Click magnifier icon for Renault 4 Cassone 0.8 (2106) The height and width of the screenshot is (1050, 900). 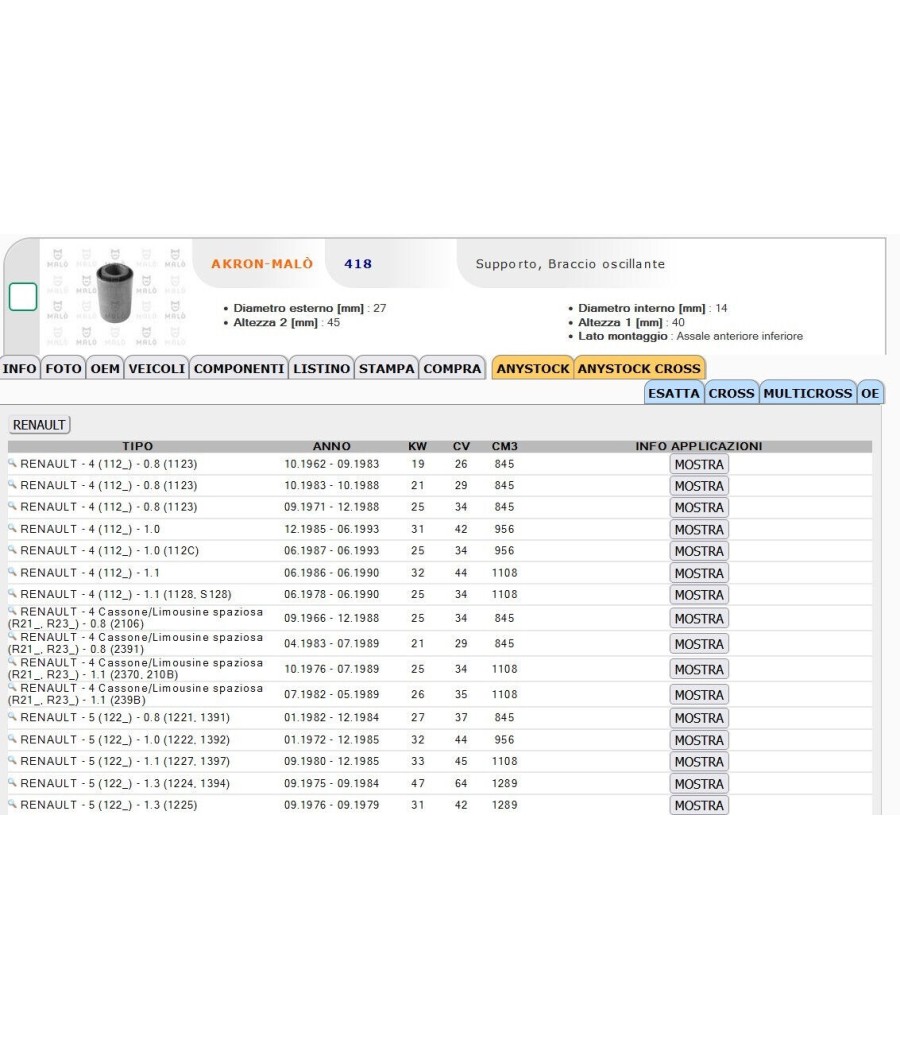tap(12, 611)
